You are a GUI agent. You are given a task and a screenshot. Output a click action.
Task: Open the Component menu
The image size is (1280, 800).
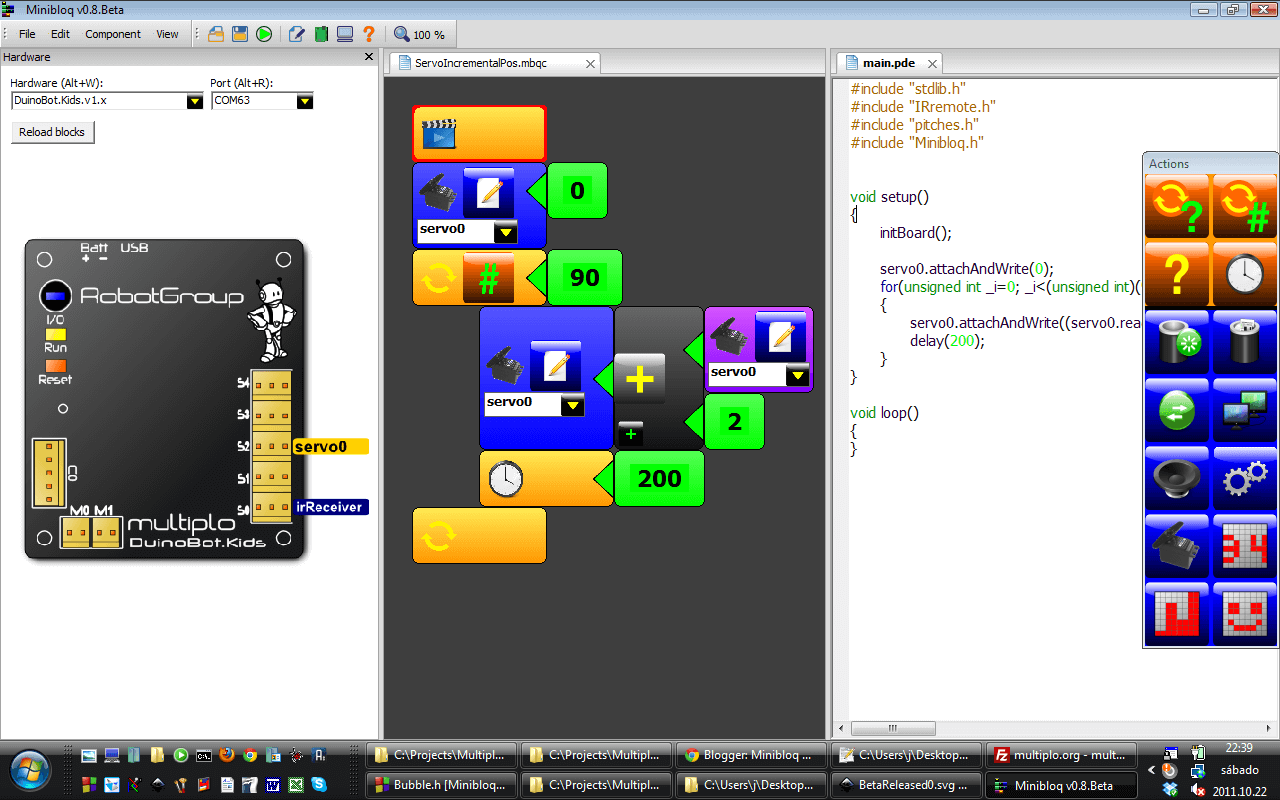pos(113,34)
